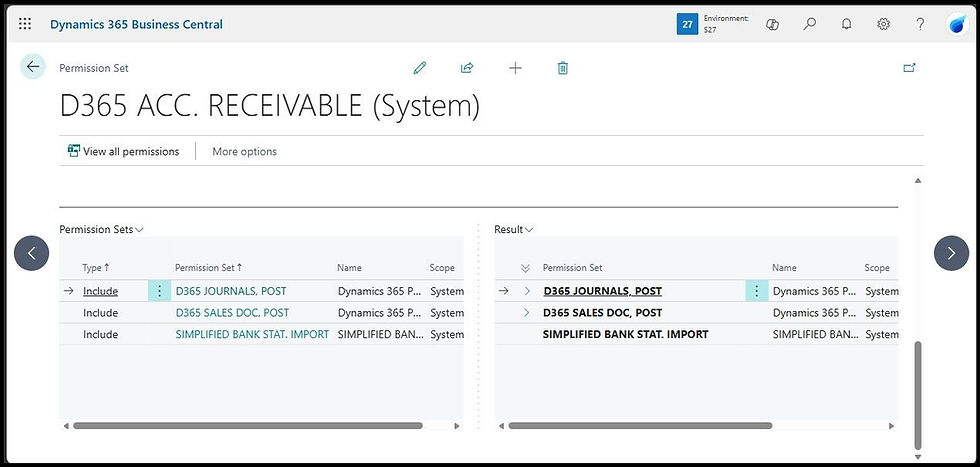Viewport: 980px width, 467px height.
Task: Click the delete trash can icon
Action: (x=562, y=68)
